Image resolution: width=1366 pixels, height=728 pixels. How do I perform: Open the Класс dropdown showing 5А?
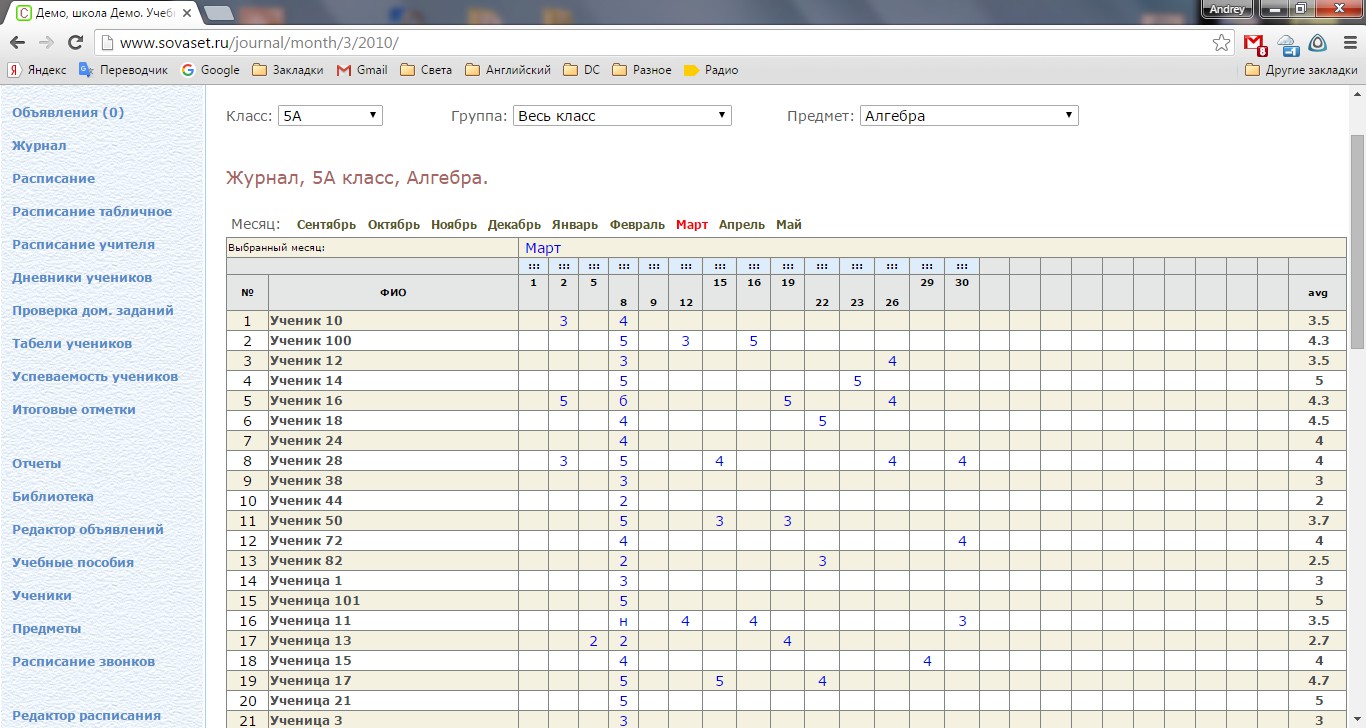(x=330, y=116)
